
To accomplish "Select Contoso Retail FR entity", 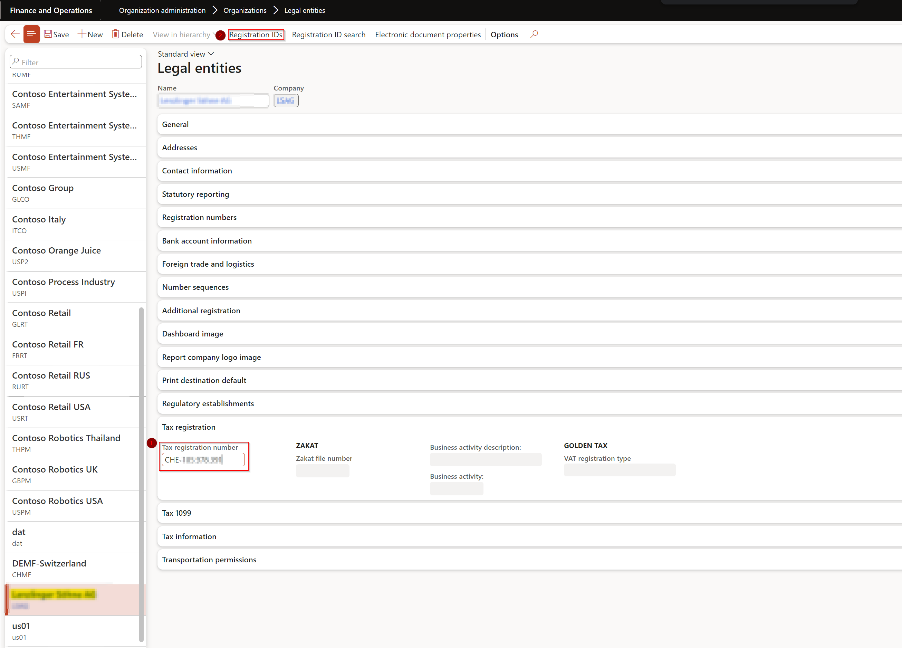I will [72, 349].
